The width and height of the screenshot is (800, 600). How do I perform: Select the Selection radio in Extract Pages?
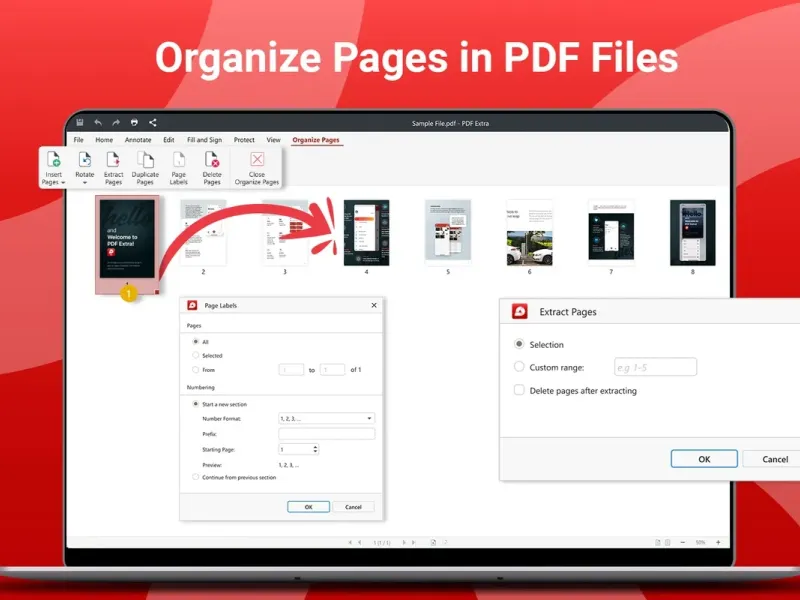coord(519,344)
